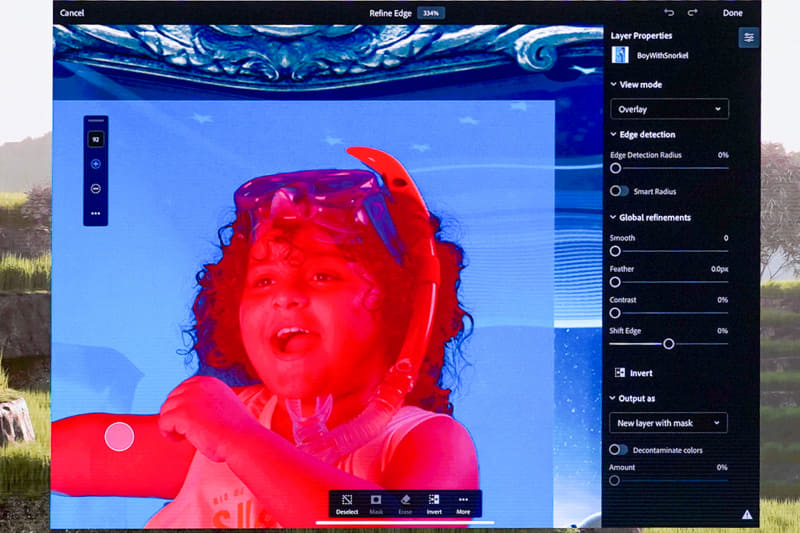
Task: Adjust the Amount slider handle
Action: click(x=615, y=480)
